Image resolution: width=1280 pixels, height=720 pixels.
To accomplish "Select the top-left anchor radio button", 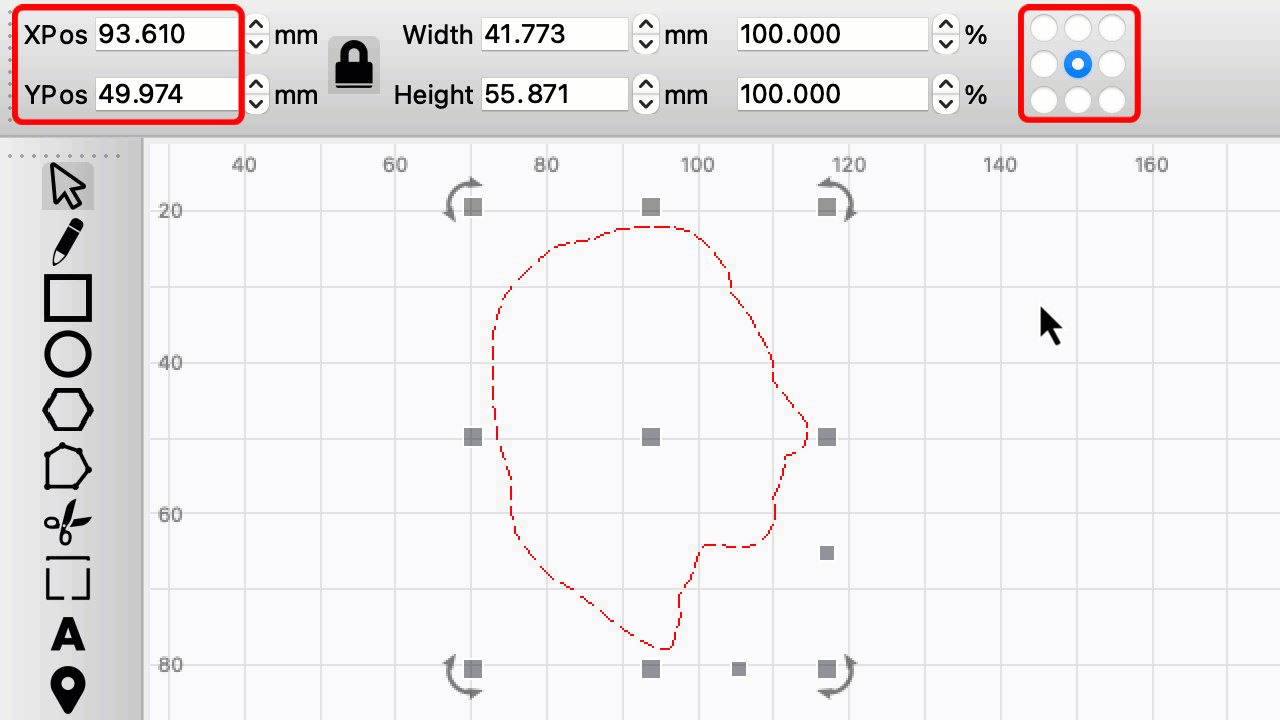I will click(x=1044, y=28).
